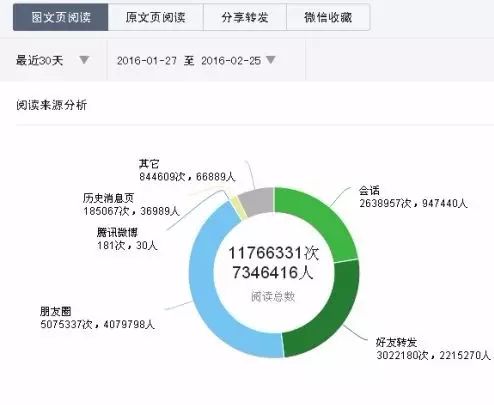Go to the 微信收藏 tab
The height and width of the screenshot is (405, 494).
[328, 17]
